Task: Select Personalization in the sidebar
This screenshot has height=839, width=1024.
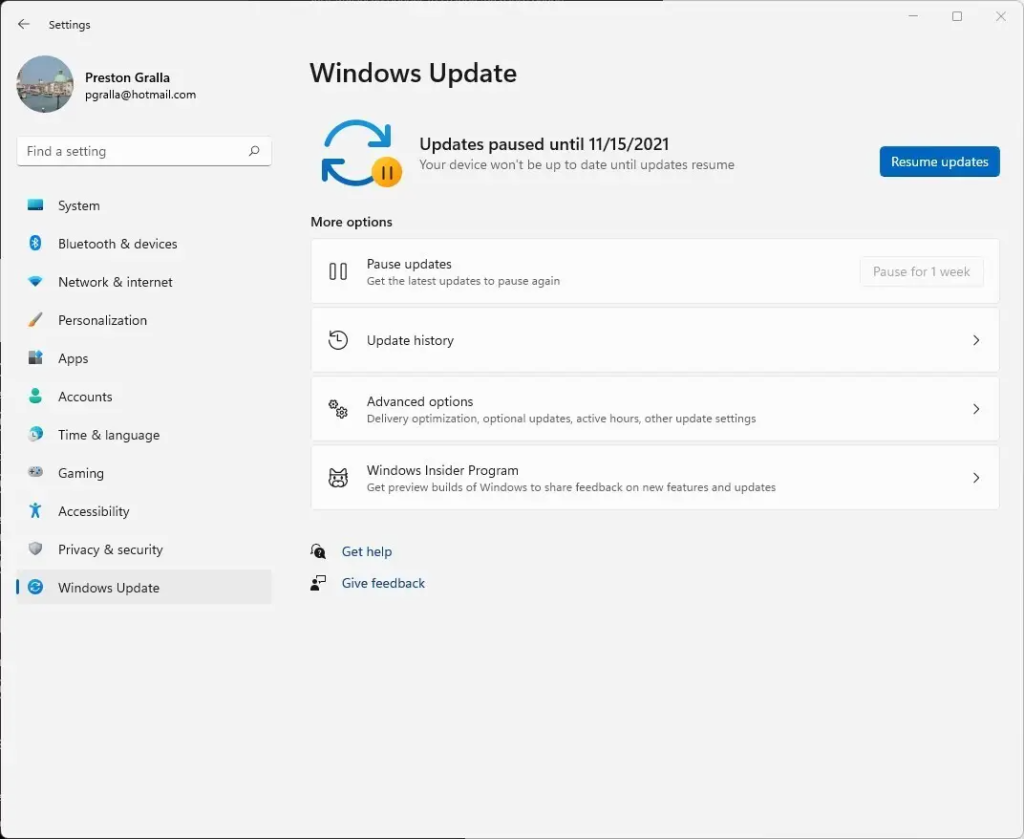Action: click(x=103, y=320)
